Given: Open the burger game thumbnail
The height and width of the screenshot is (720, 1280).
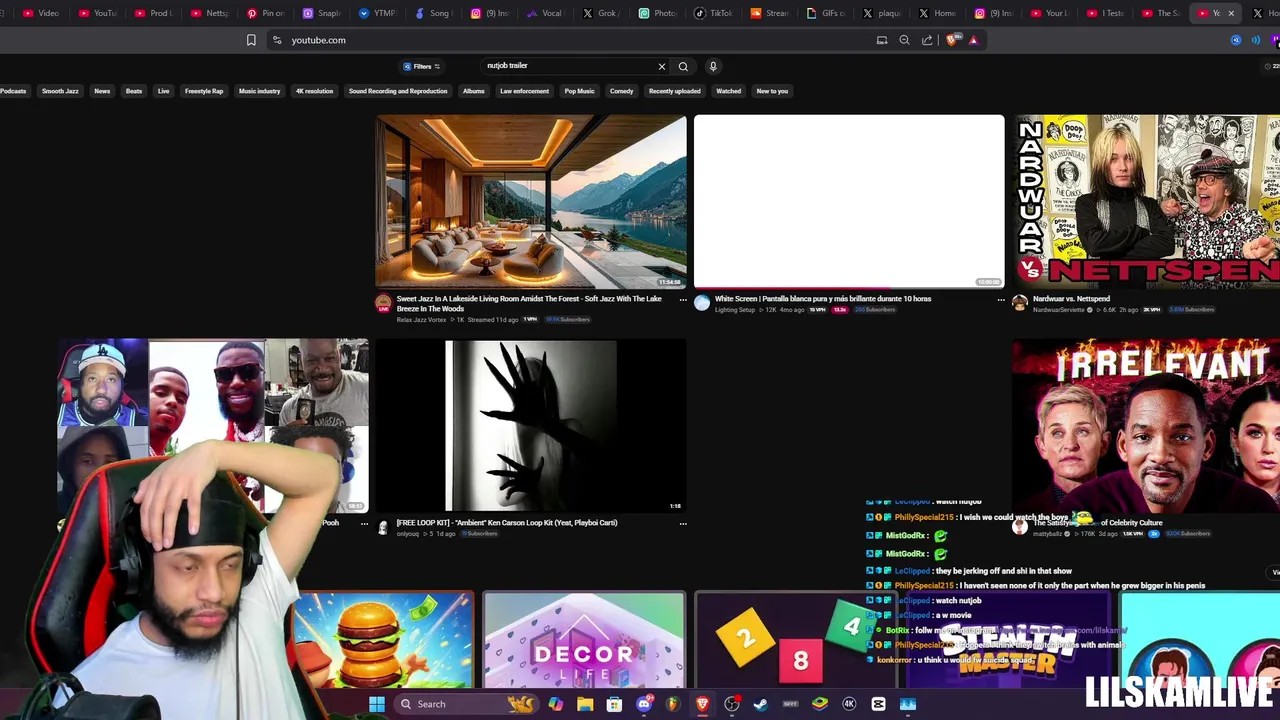Looking at the screenshot, I should point(384,640).
